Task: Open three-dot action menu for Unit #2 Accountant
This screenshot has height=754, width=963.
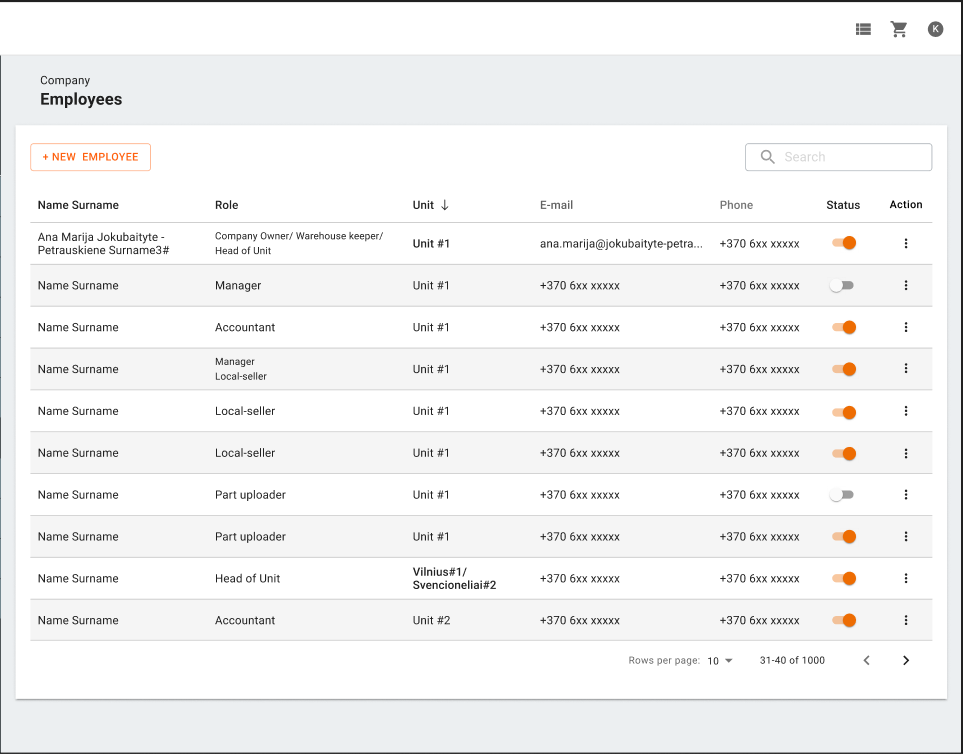Action: coord(906,620)
